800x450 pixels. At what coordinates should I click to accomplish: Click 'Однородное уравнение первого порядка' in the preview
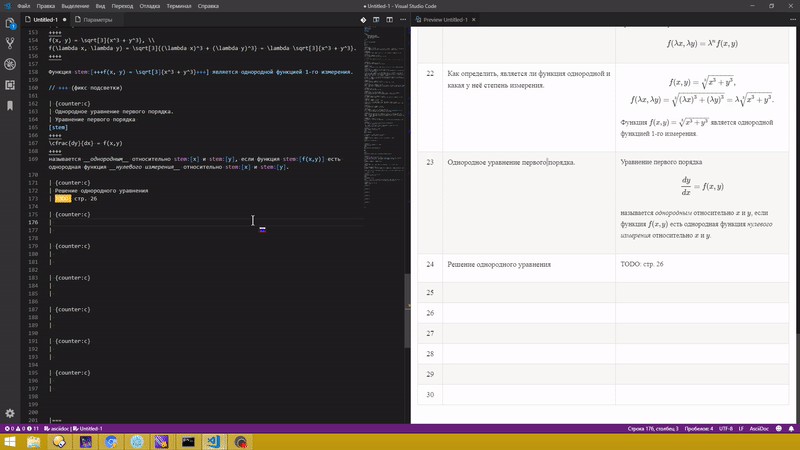coord(511,162)
